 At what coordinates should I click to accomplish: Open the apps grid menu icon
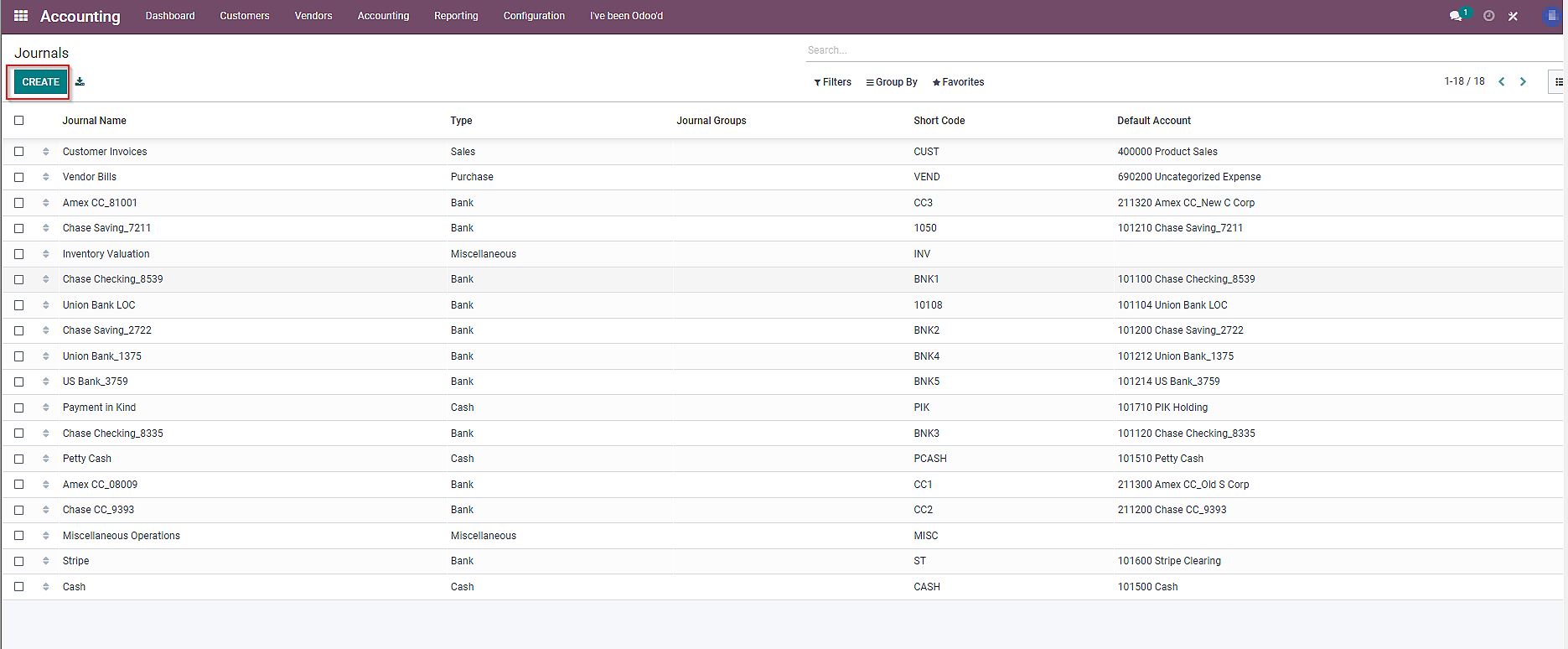point(21,16)
